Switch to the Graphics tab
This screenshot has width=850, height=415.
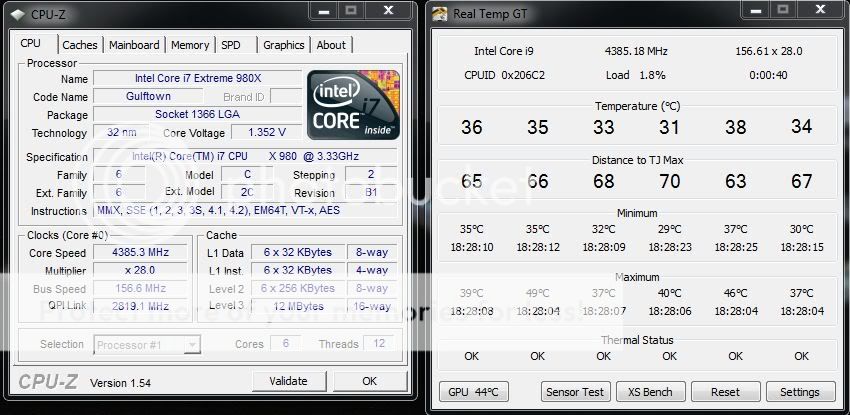(x=284, y=45)
